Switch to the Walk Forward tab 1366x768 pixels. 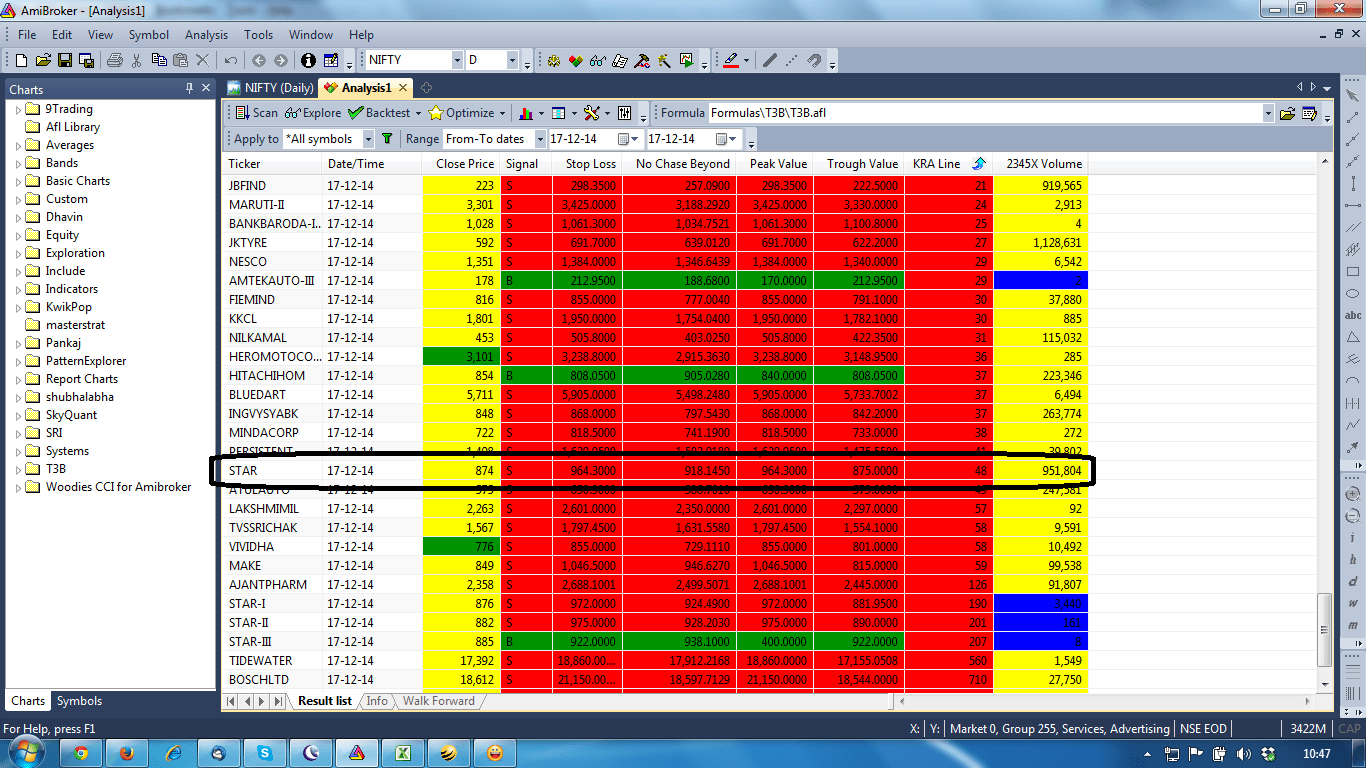point(439,701)
